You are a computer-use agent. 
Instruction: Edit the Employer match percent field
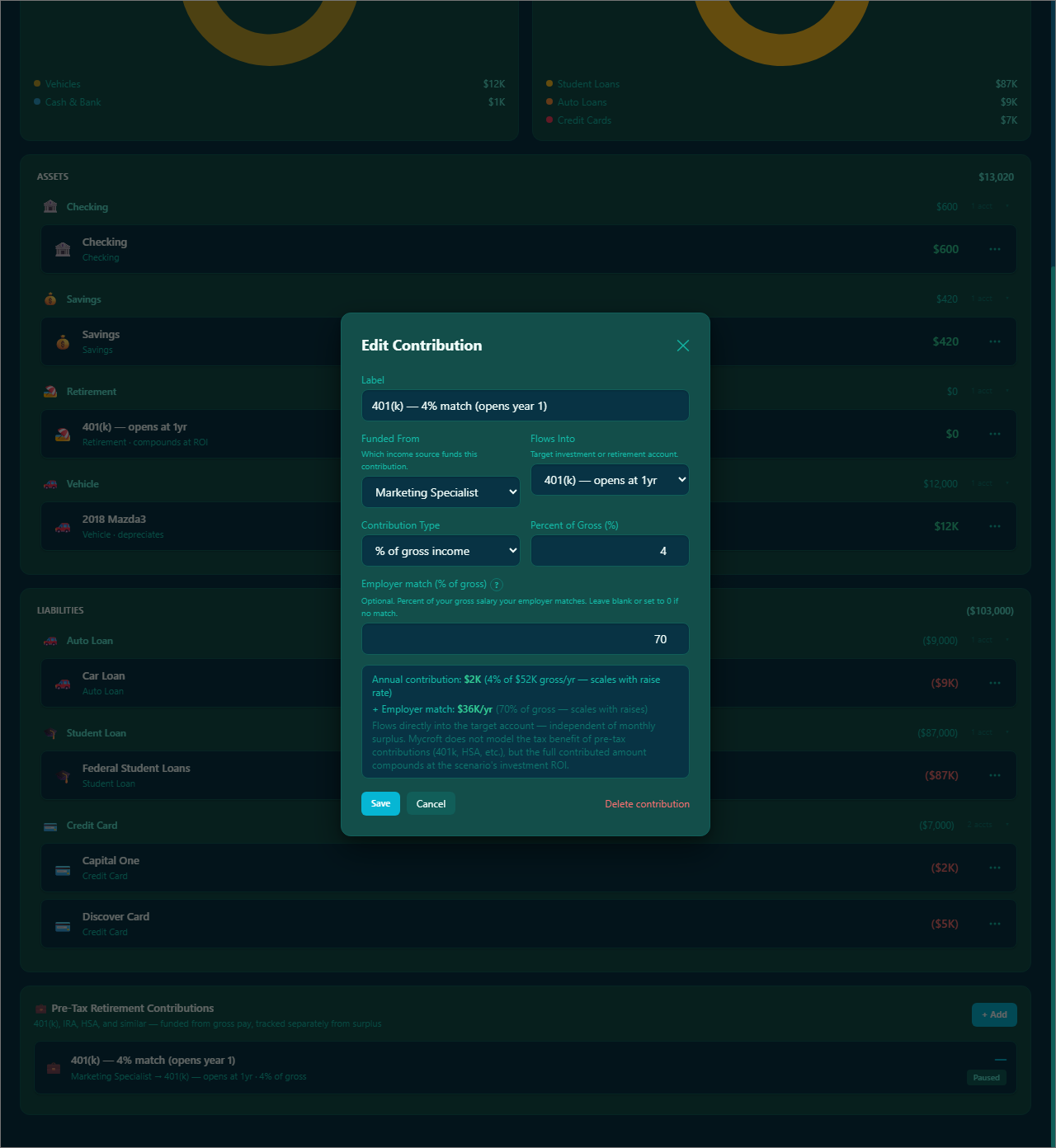[x=526, y=639]
